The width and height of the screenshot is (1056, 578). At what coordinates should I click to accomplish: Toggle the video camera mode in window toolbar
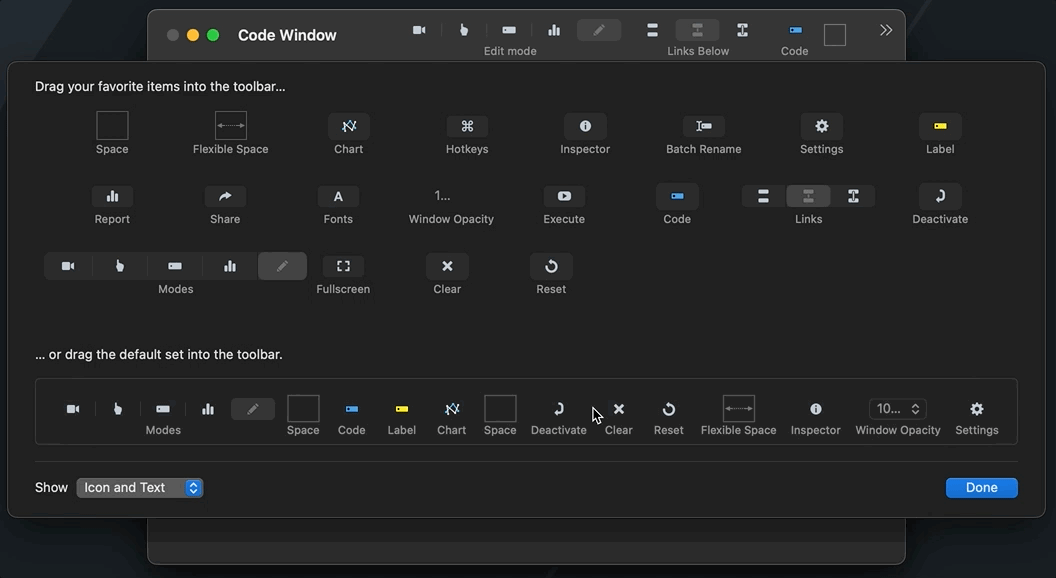click(x=419, y=30)
